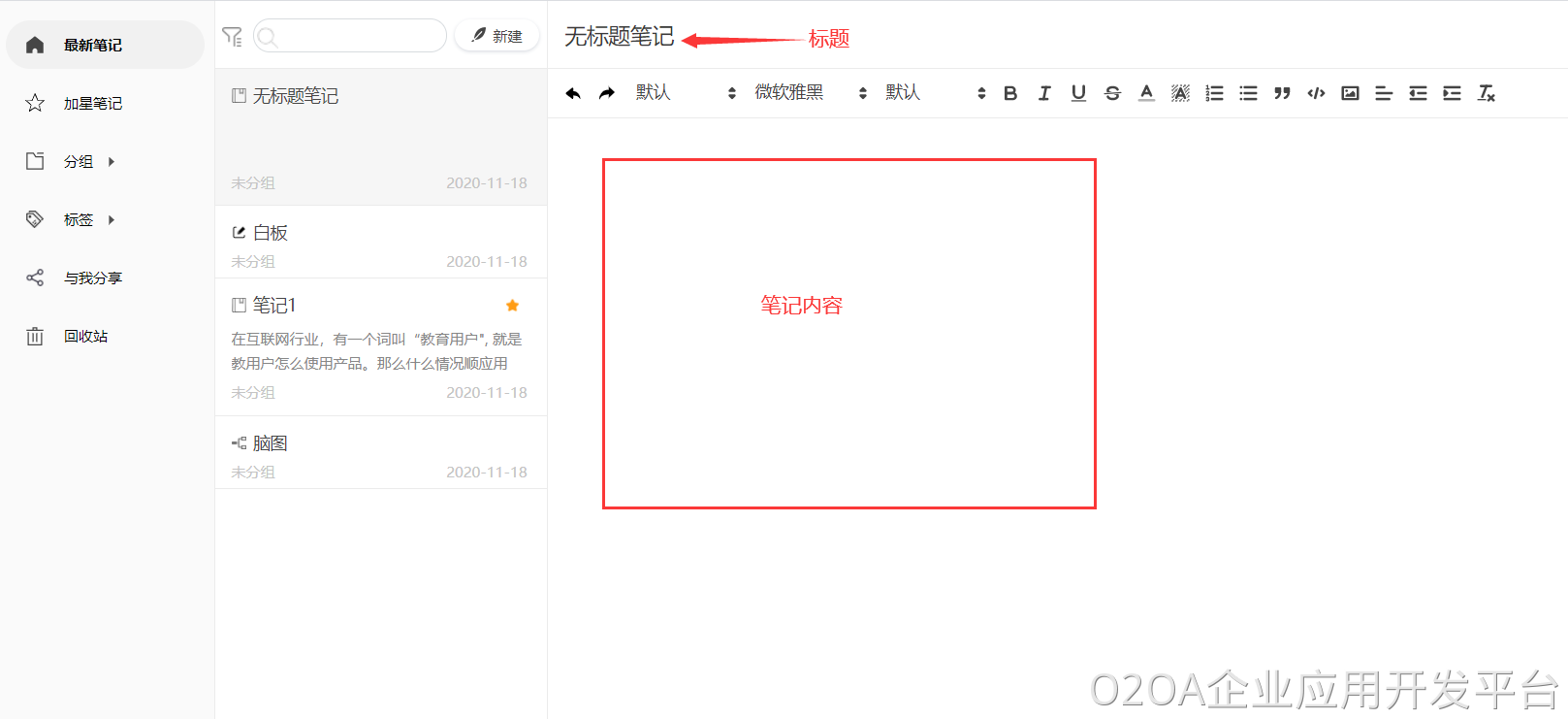Viewport: 1568px width, 719px height.
Task: Open the 笔记1 note in list
Action: pyautogui.click(x=380, y=346)
